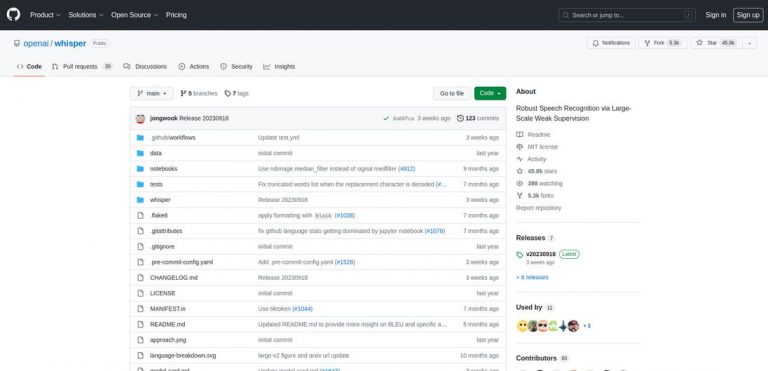The image size is (768, 371).
Task: Open the approach.png file
Action: point(168,340)
